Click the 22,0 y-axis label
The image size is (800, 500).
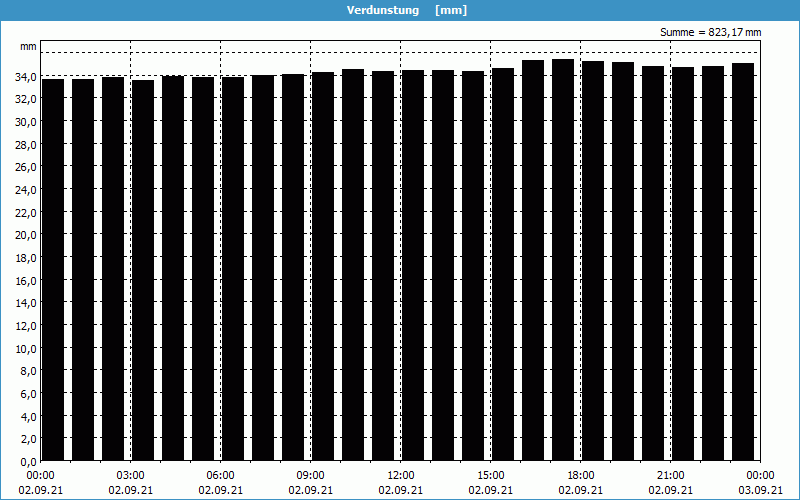coord(26,212)
